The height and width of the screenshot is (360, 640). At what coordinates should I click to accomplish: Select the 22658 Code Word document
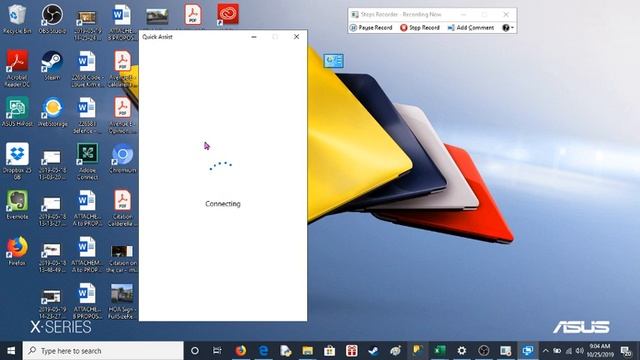tap(87, 69)
